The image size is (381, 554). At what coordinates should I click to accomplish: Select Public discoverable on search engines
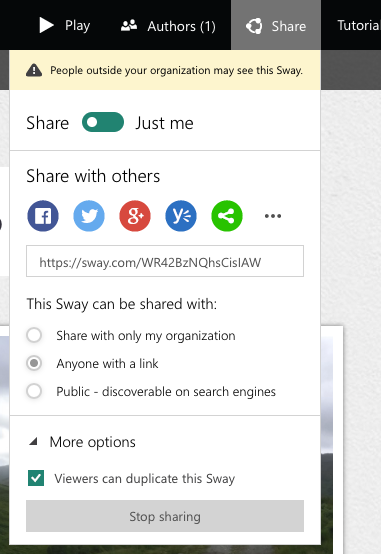click(x=34, y=391)
